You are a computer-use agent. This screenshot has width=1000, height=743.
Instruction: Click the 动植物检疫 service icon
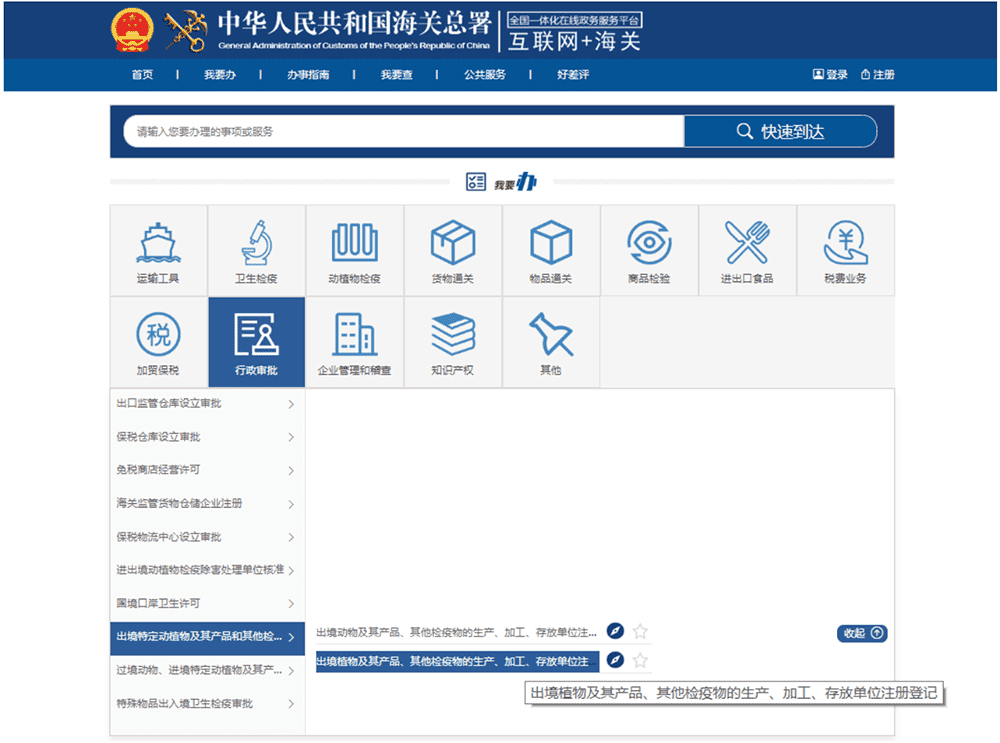pyautogui.click(x=355, y=241)
